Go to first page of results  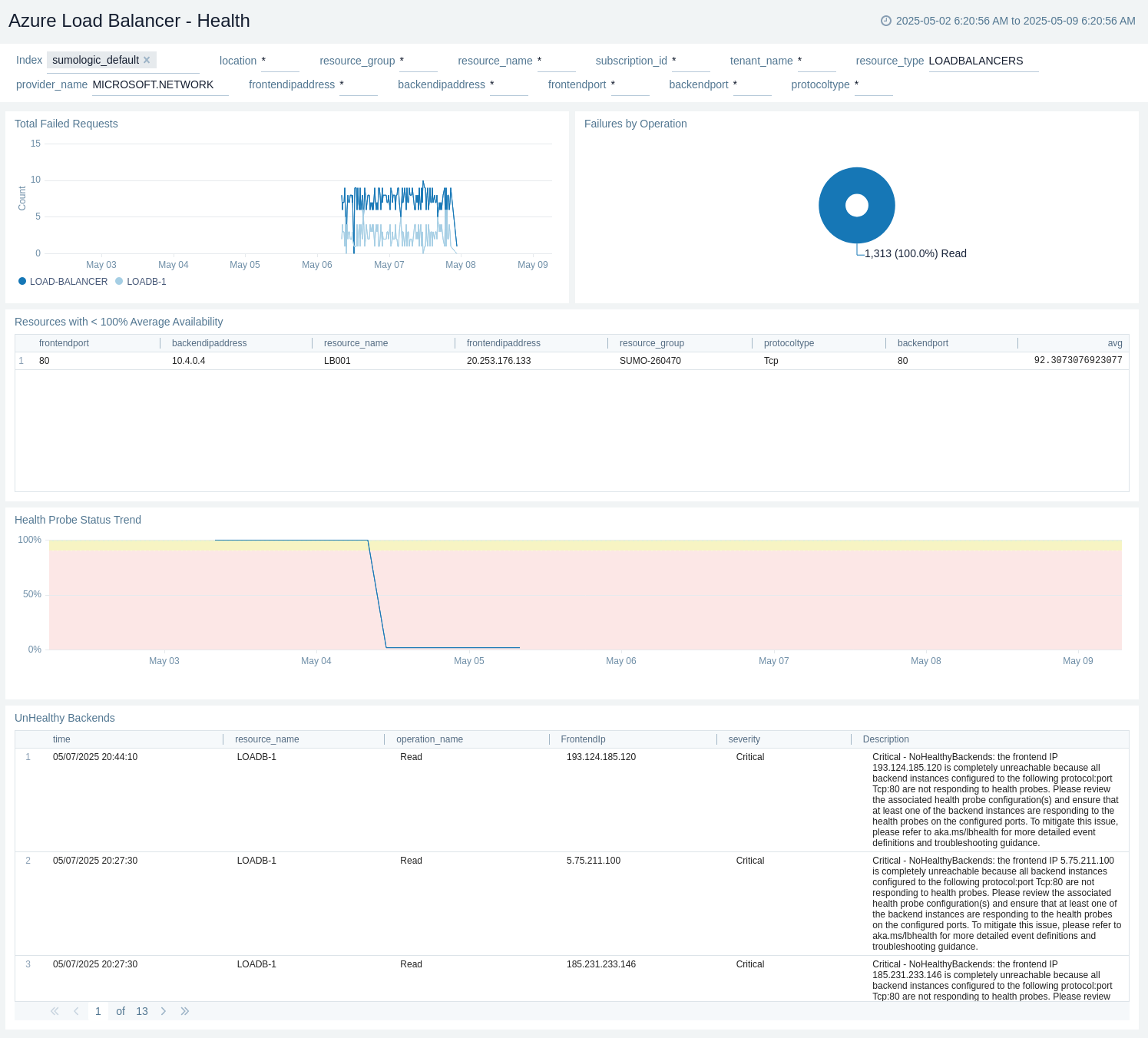[x=55, y=1011]
